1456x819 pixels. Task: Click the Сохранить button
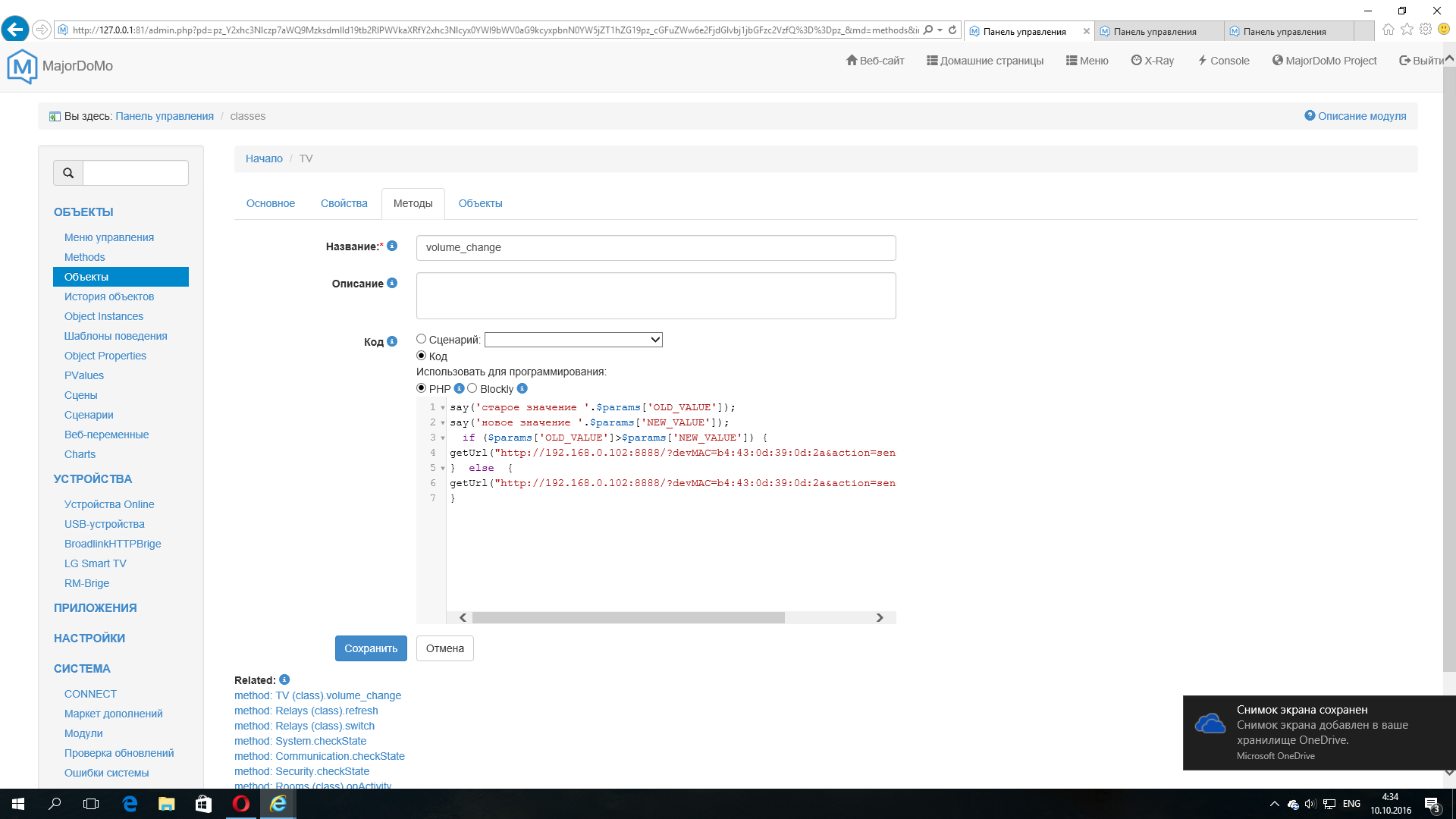pyautogui.click(x=371, y=648)
